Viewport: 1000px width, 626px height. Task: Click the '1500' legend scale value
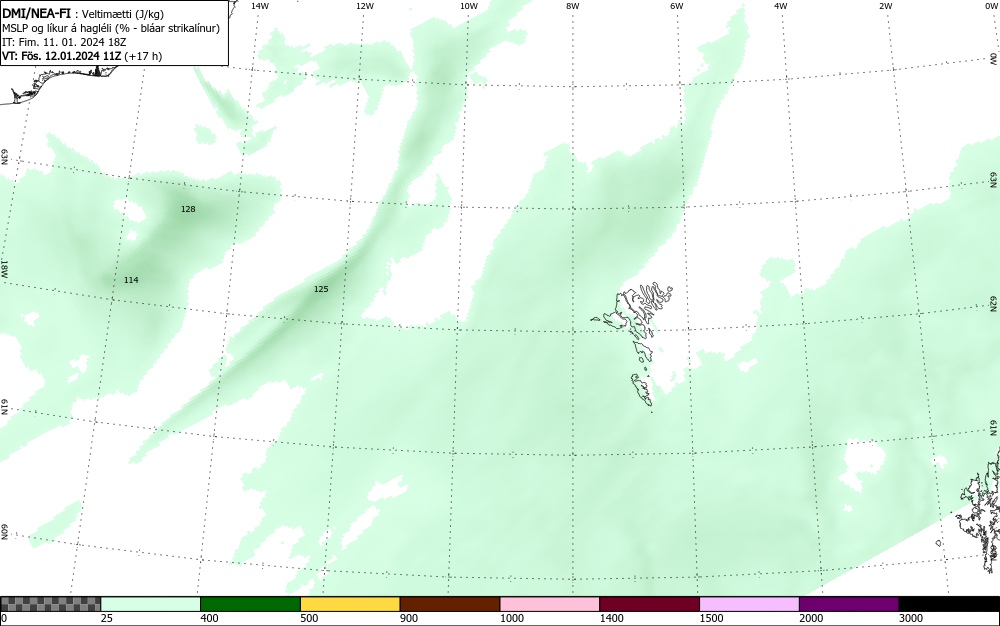click(x=711, y=618)
